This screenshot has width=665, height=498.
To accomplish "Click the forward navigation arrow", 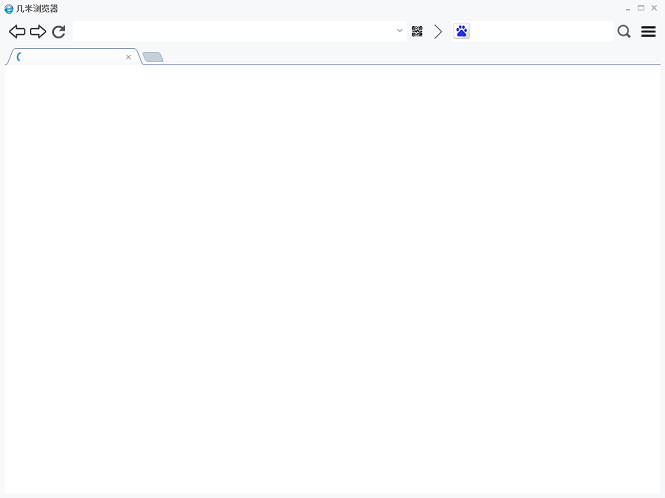I will (x=38, y=31).
